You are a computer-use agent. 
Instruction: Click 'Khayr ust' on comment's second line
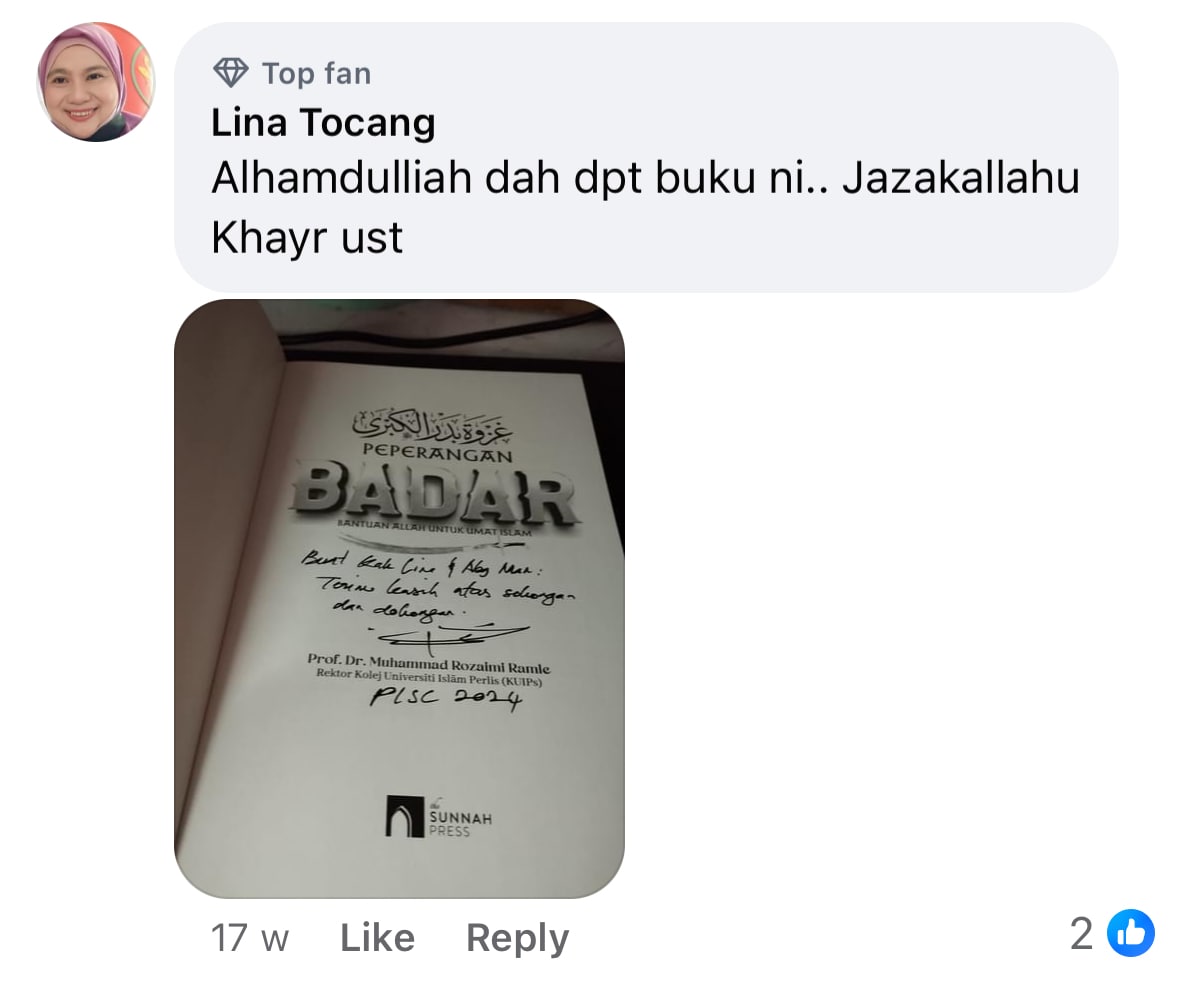tap(307, 238)
